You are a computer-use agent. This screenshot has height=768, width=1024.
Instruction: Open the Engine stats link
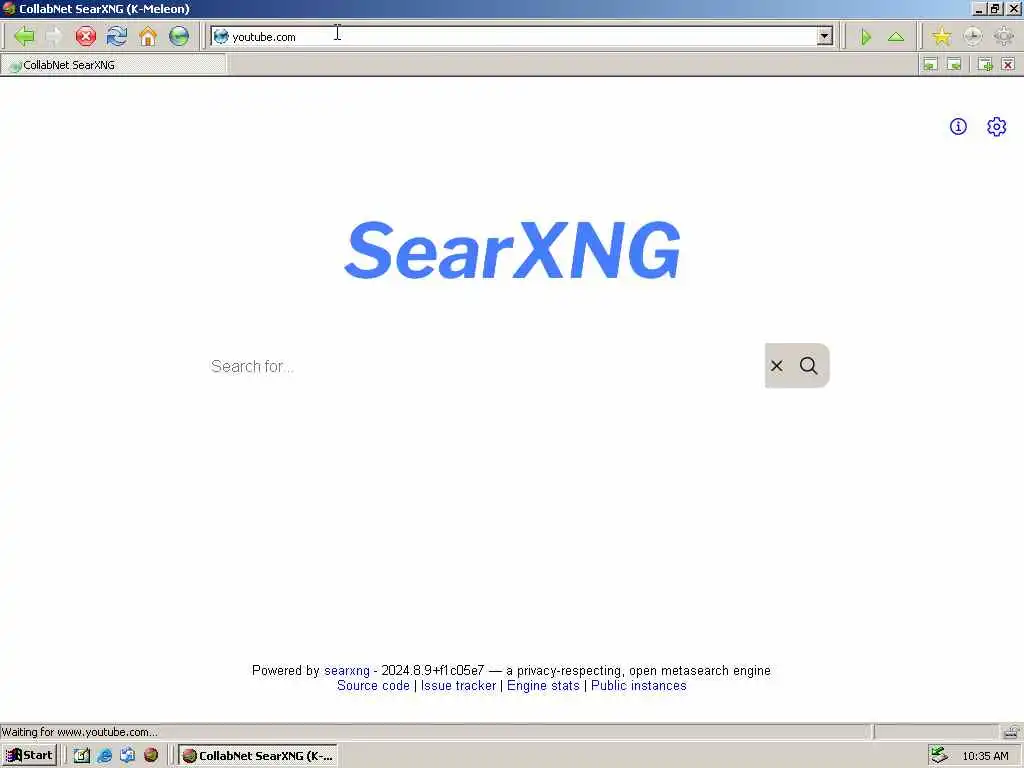point(543,686)
